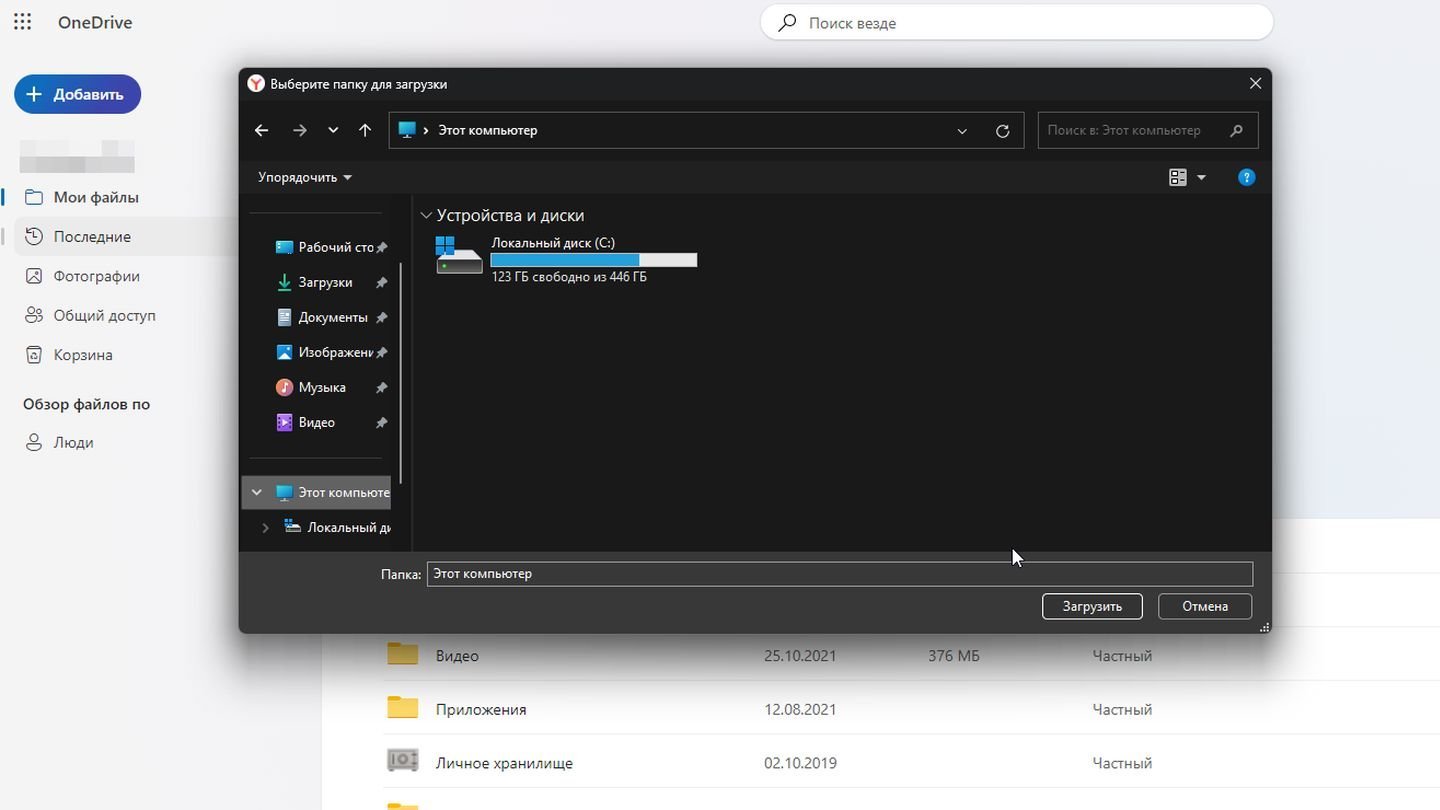Open the OneDrive app launcher grid
1440x810 pixels.
point(22,22)
